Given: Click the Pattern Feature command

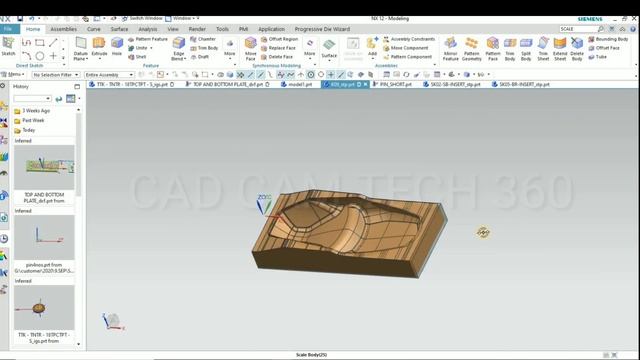Looking at the screenshot, I should [x=148, y=39].
